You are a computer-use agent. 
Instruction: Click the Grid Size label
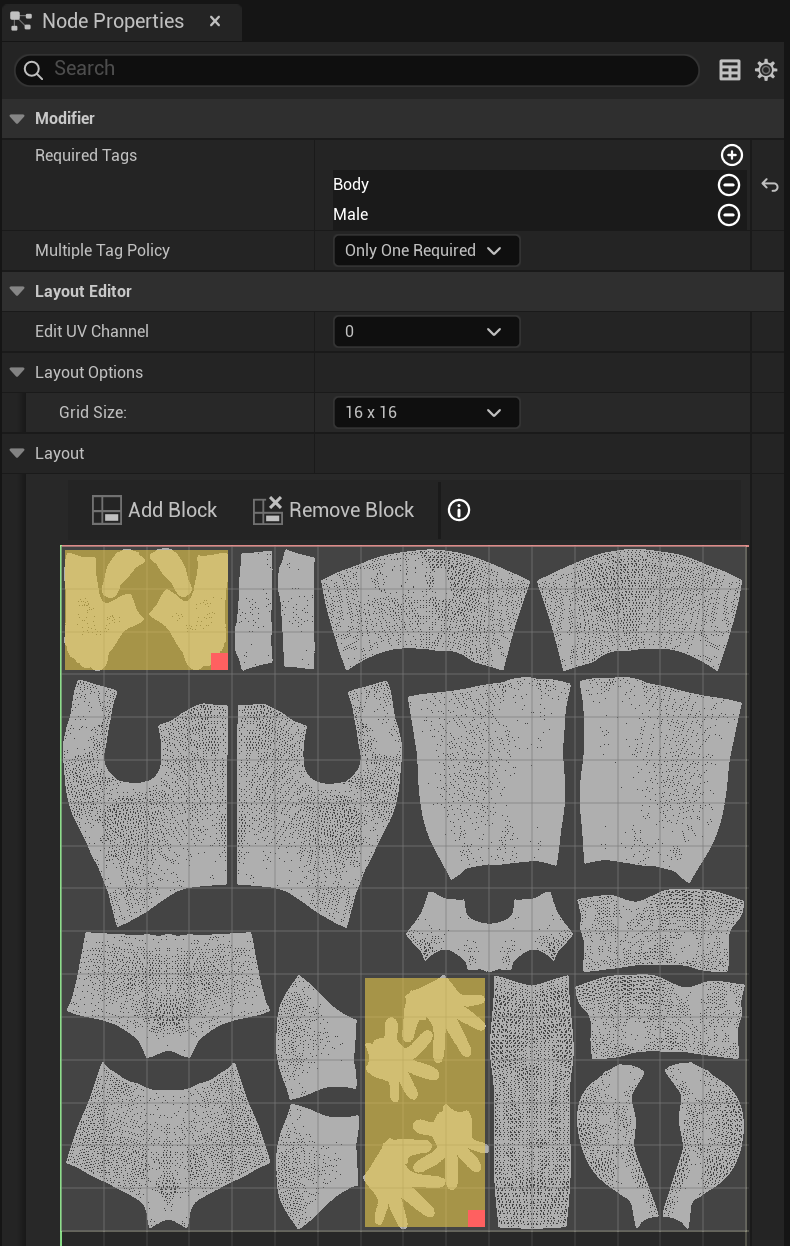click(92, 413)
